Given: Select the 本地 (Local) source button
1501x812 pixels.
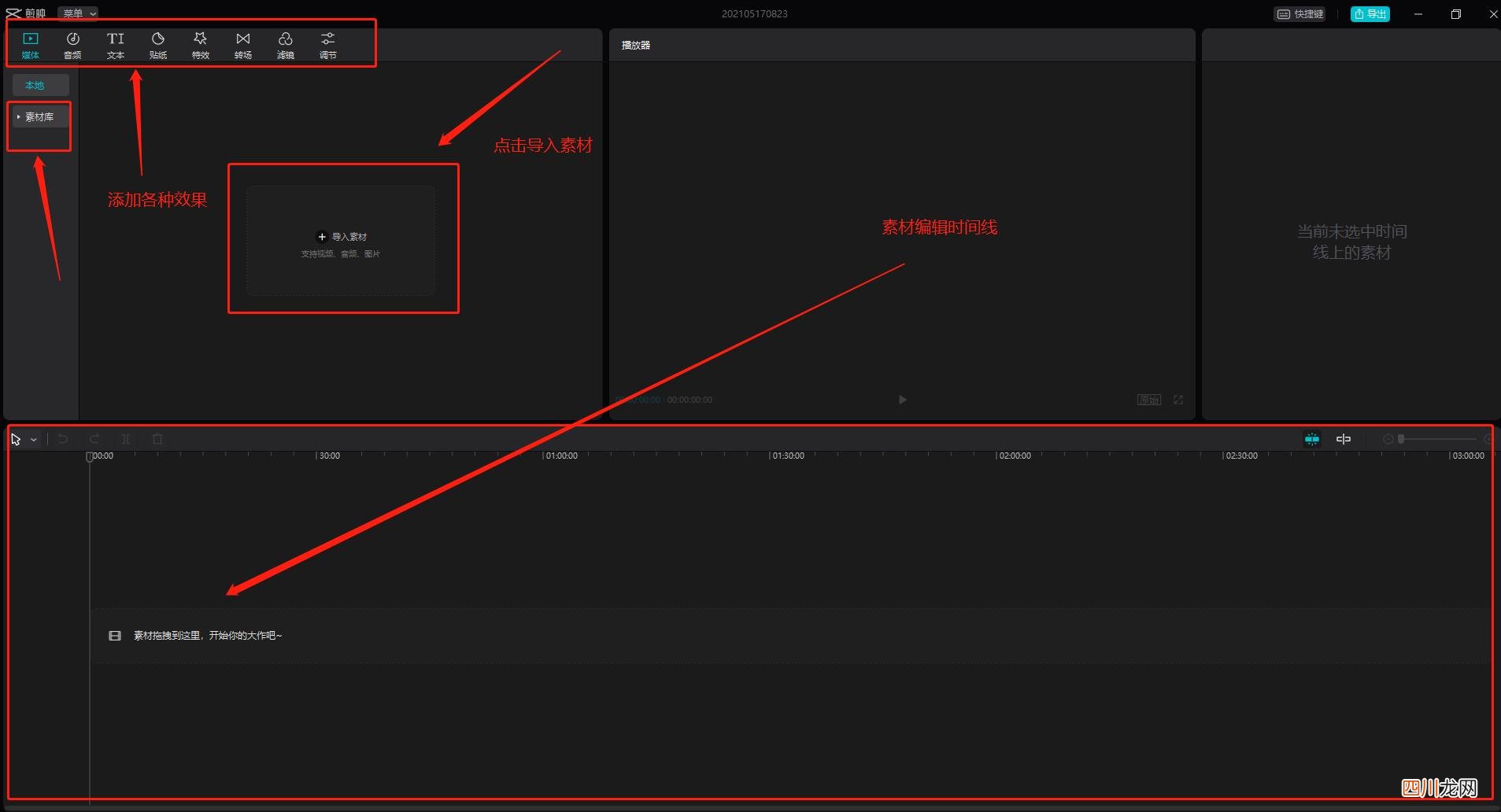Looking at the screenshot, I should coord(41,85).
